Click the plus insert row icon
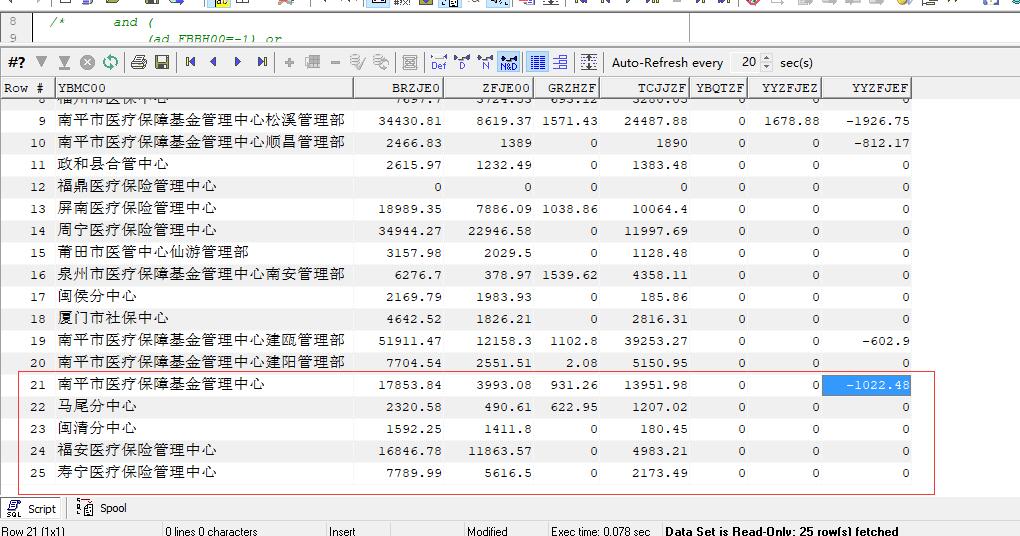Viewport: 1020px width, 536px height. 289,62
